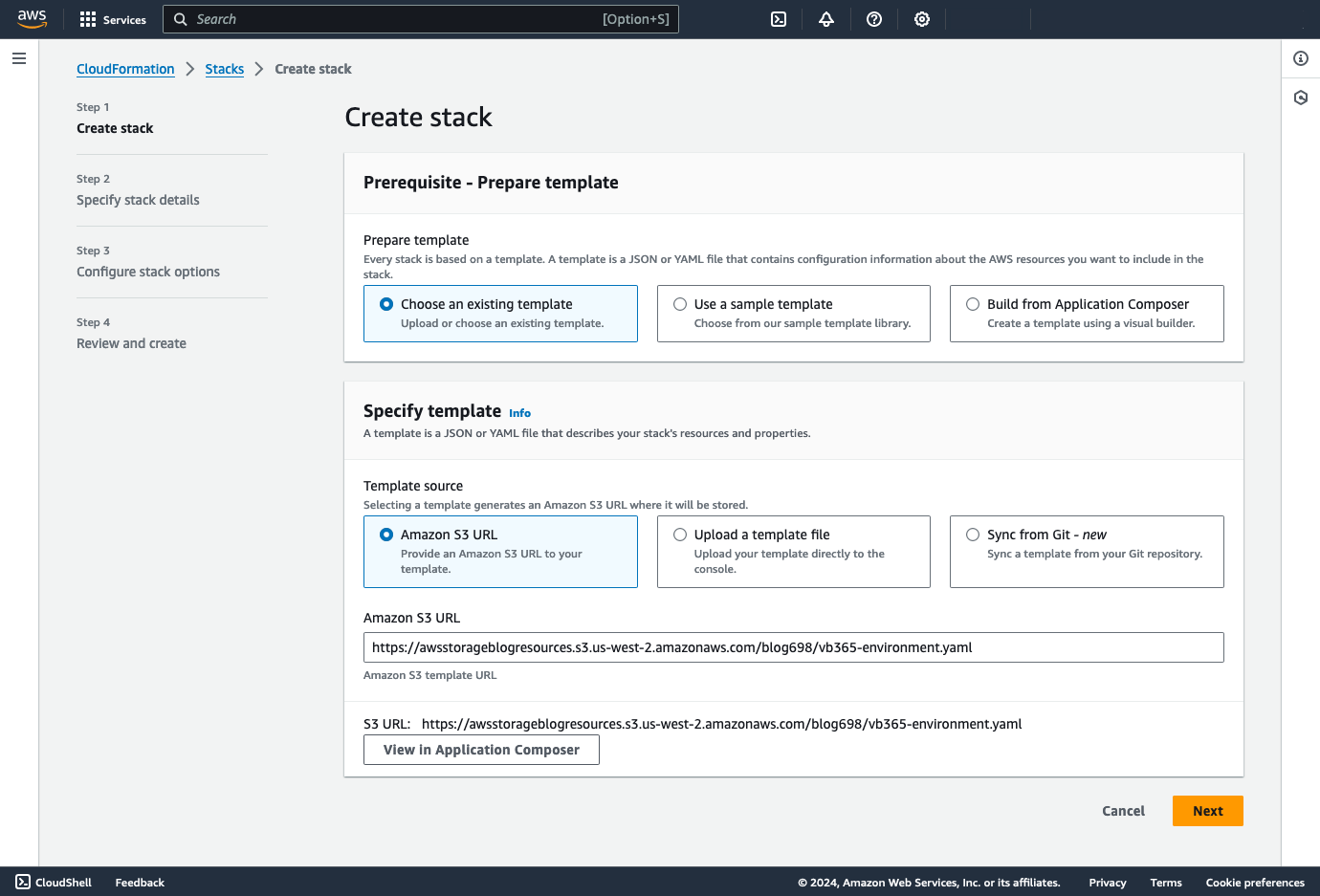1320x896 pixels.
Task: Go to 'Step 2 Specify stack details'
Action: click(138, 200)
